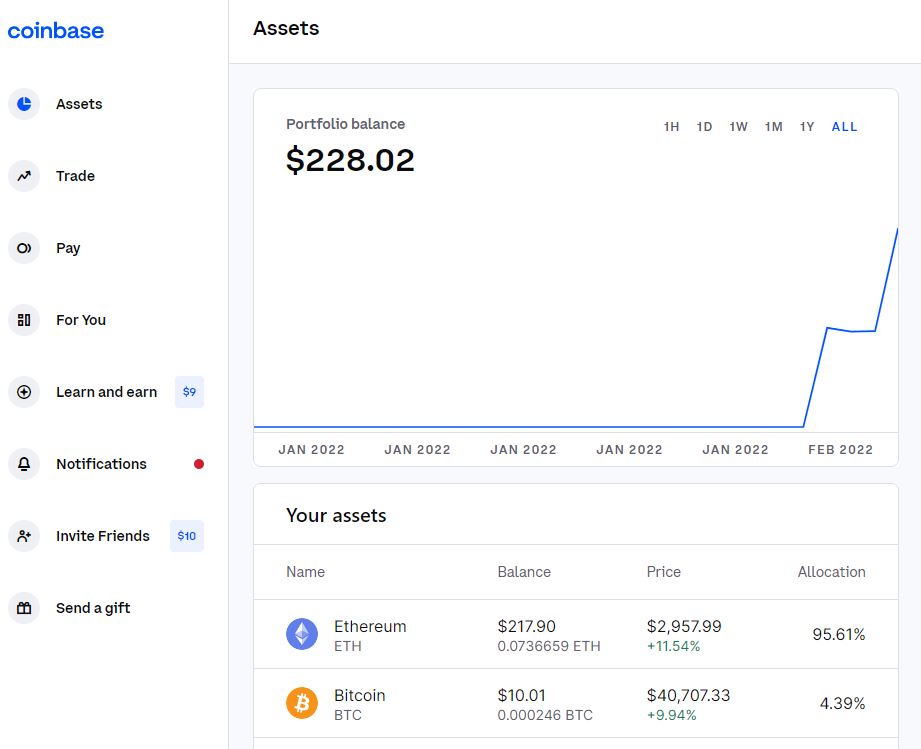Click the +9.94% Bitcoin change
The height and width of the screenshot is (749, 921).
point(671,716)
